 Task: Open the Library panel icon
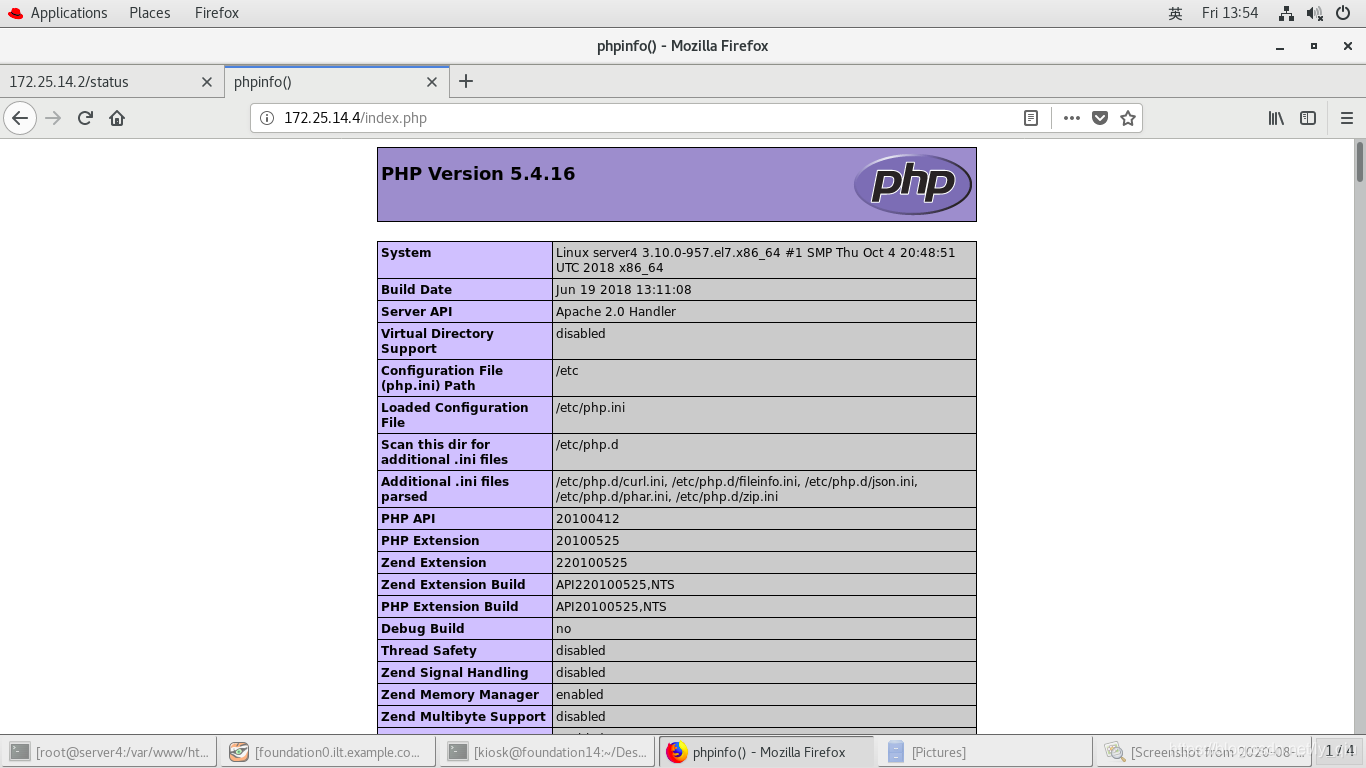[1276, 118]
